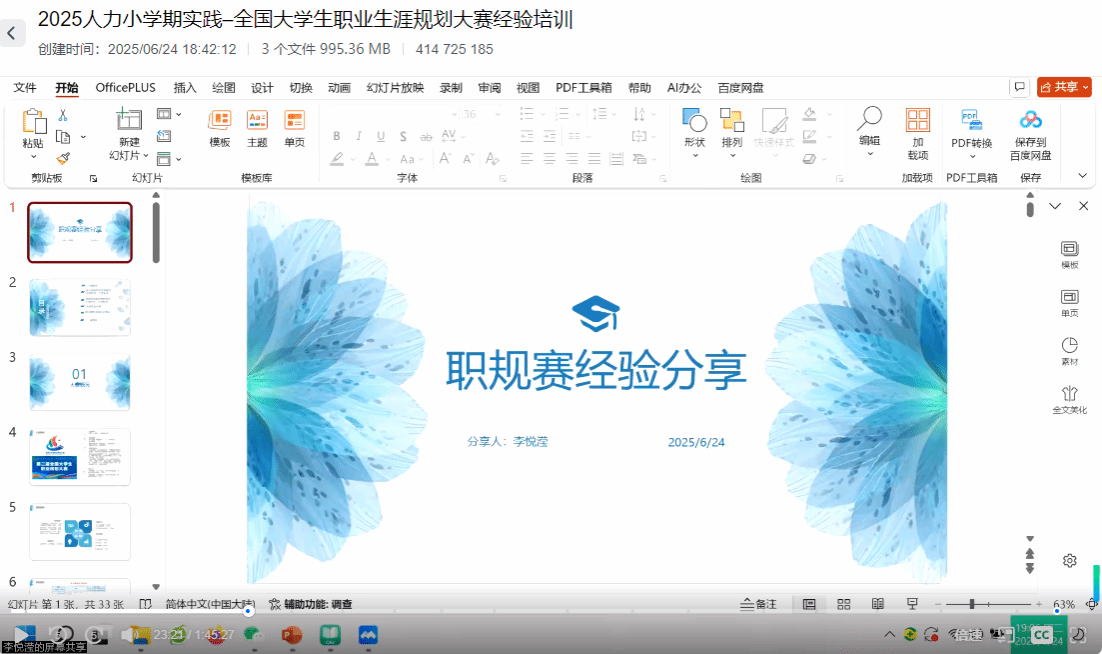Click the 加载项 add-ins icon

917,123
